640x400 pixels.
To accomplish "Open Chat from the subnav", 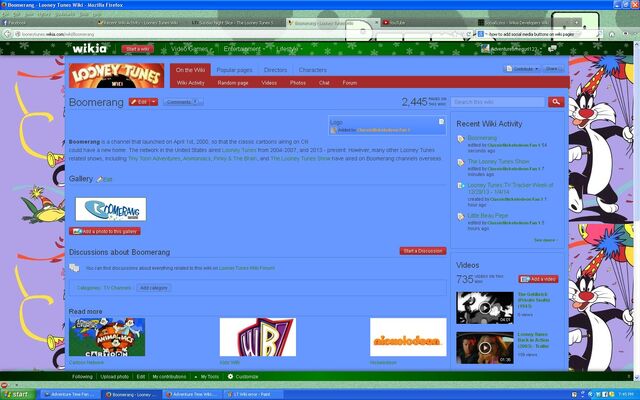I will coord(324,83).
